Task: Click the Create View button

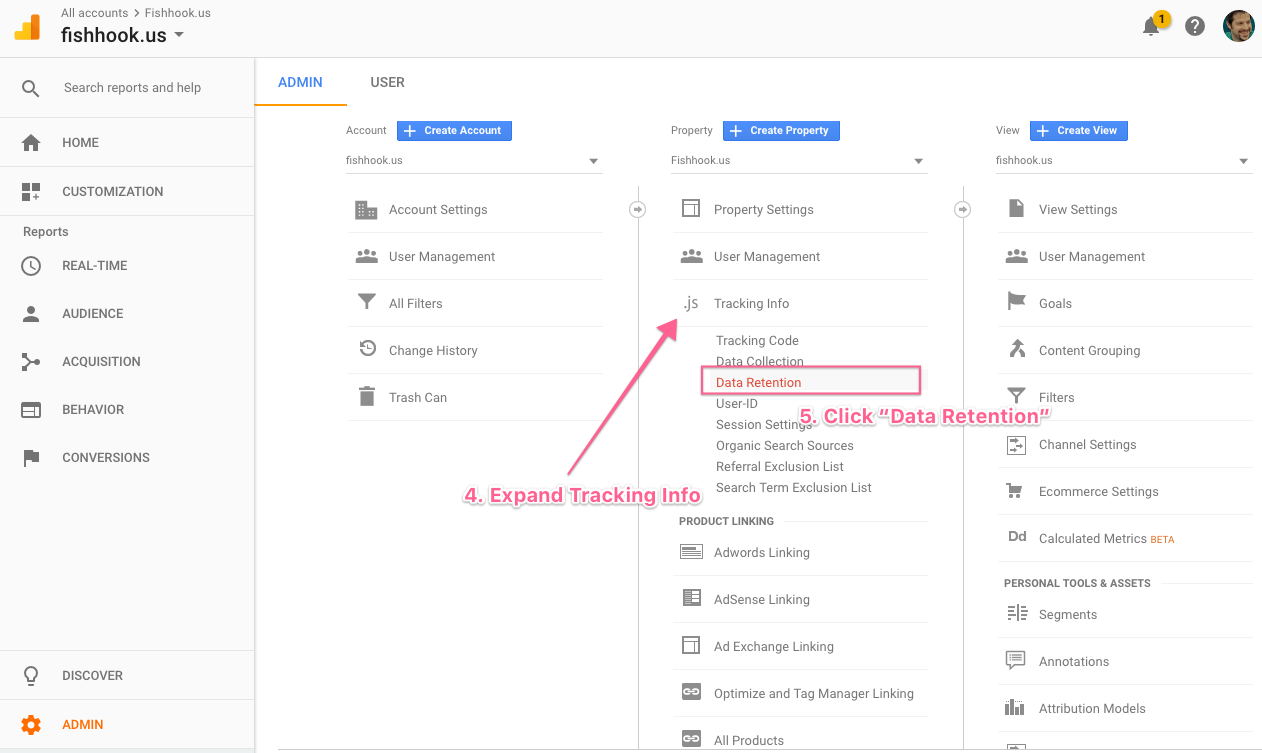Action: (1079, 130)
